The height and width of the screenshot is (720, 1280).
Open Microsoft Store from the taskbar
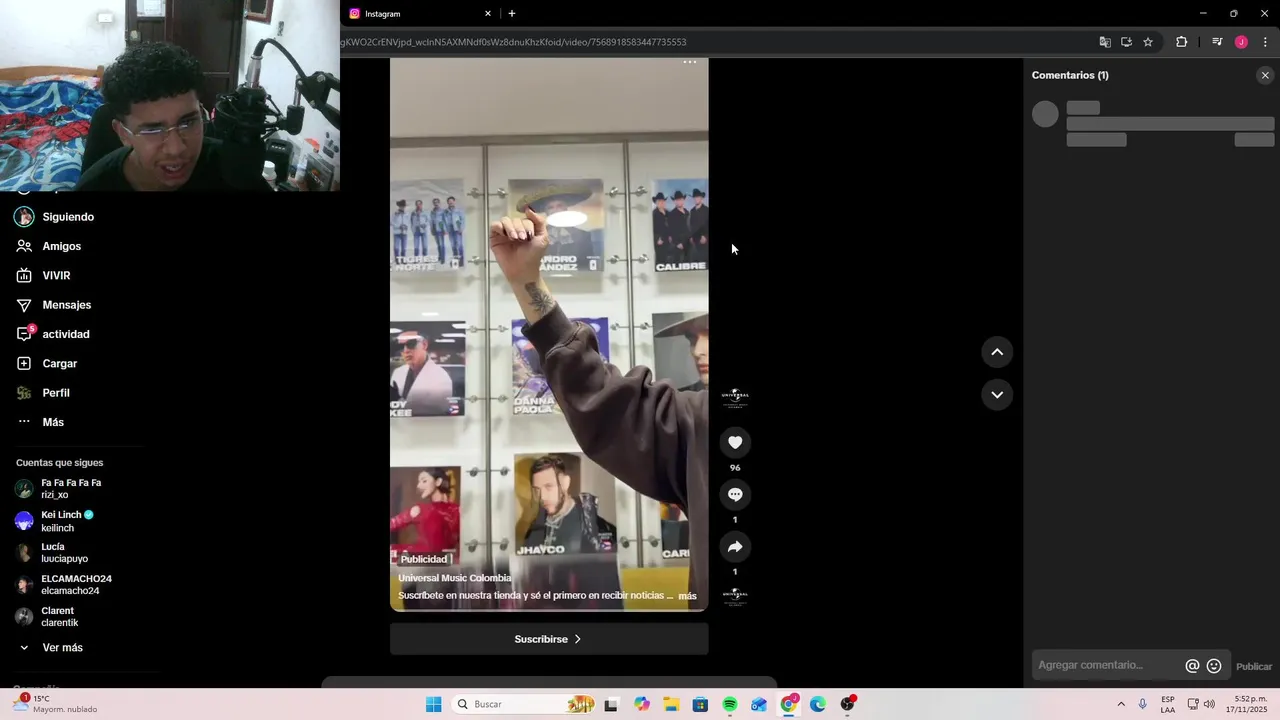[700, 705]
